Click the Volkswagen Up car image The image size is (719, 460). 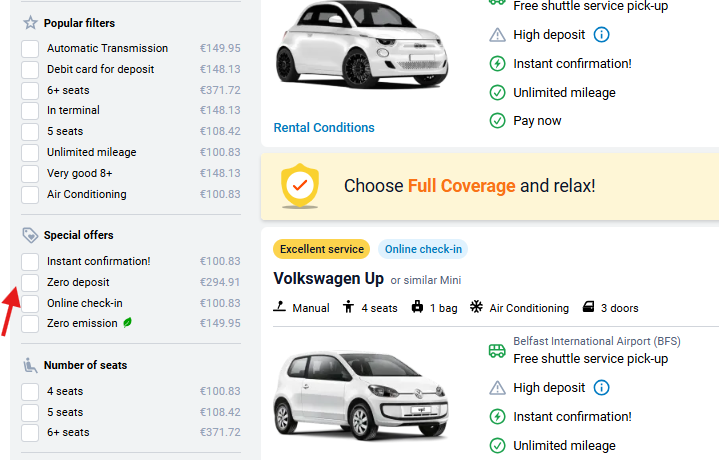340,392
